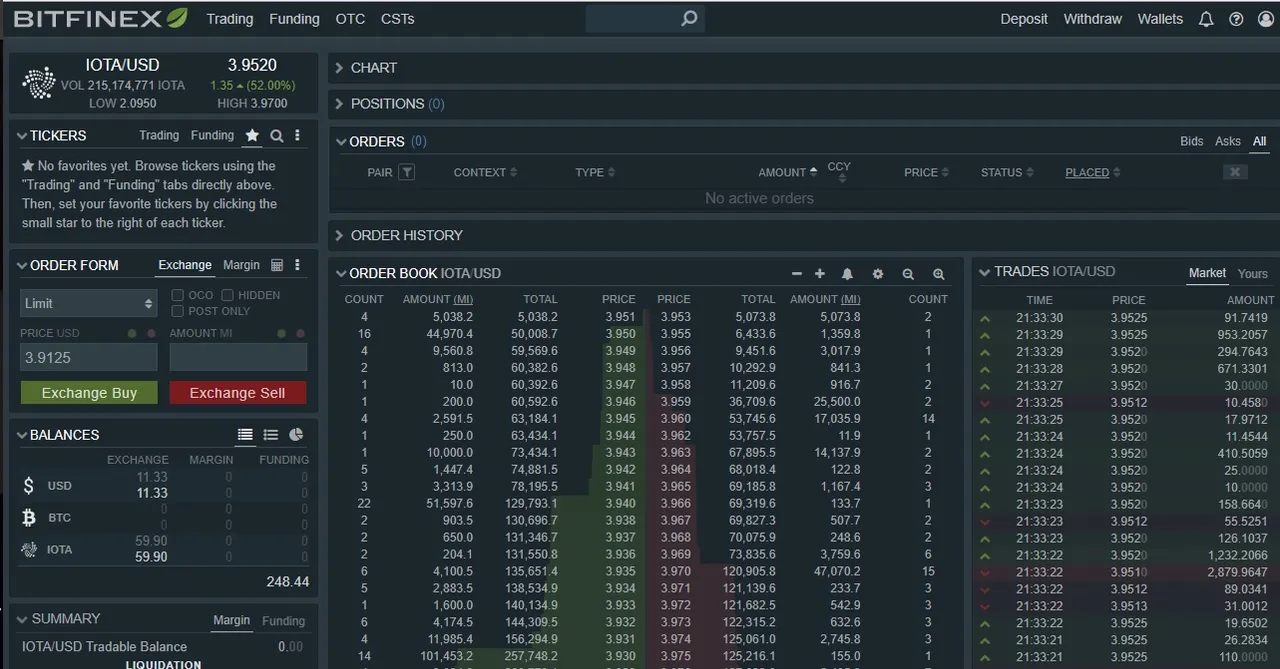Open the Limit order type dropdown

[89, 303]
